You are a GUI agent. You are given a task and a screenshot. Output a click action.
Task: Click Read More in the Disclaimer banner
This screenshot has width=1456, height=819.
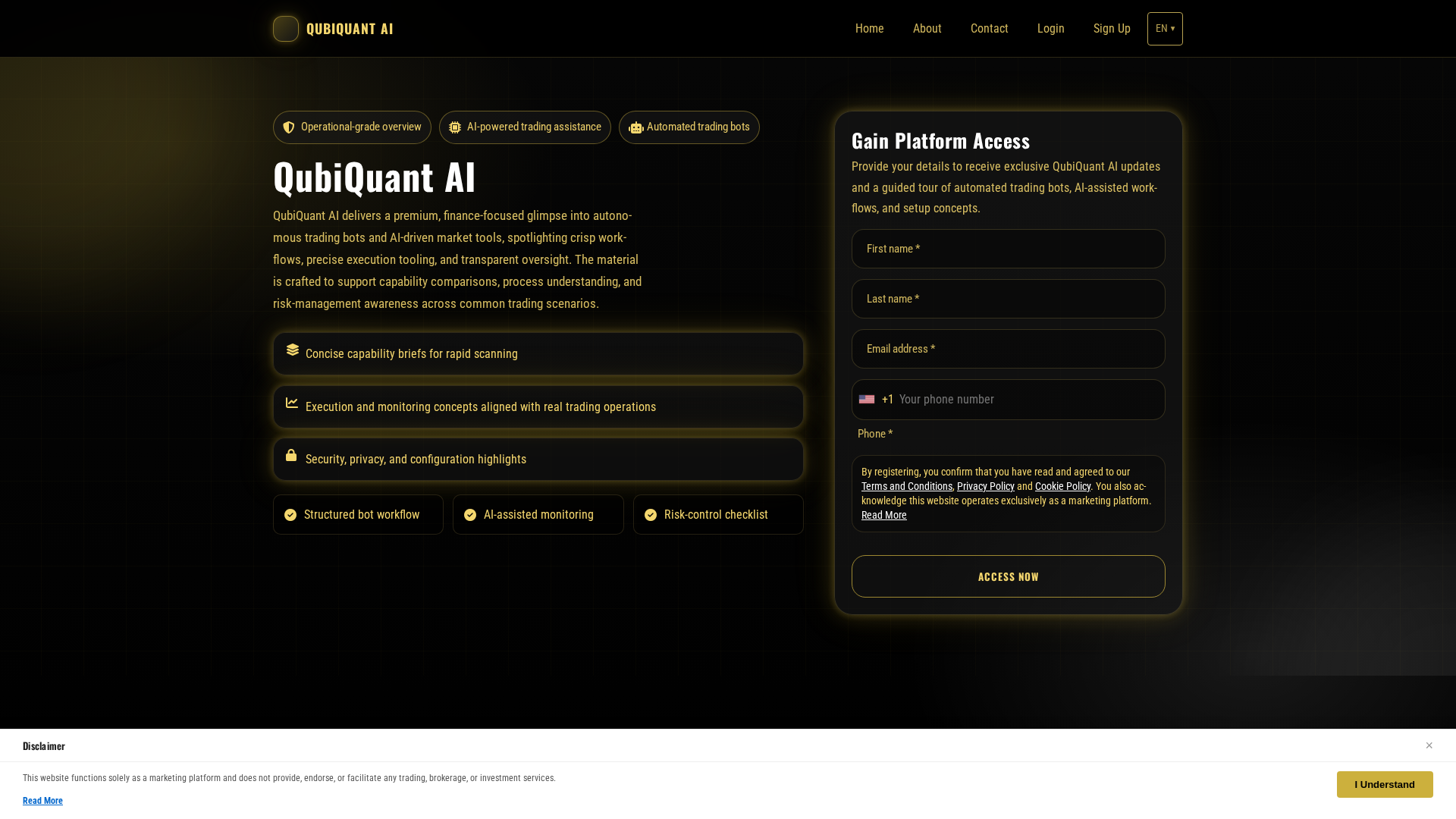click(42, 801)
